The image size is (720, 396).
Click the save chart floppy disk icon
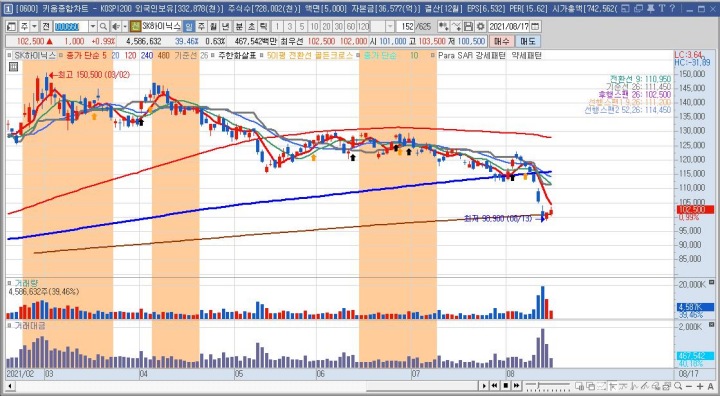click(468, 27)
